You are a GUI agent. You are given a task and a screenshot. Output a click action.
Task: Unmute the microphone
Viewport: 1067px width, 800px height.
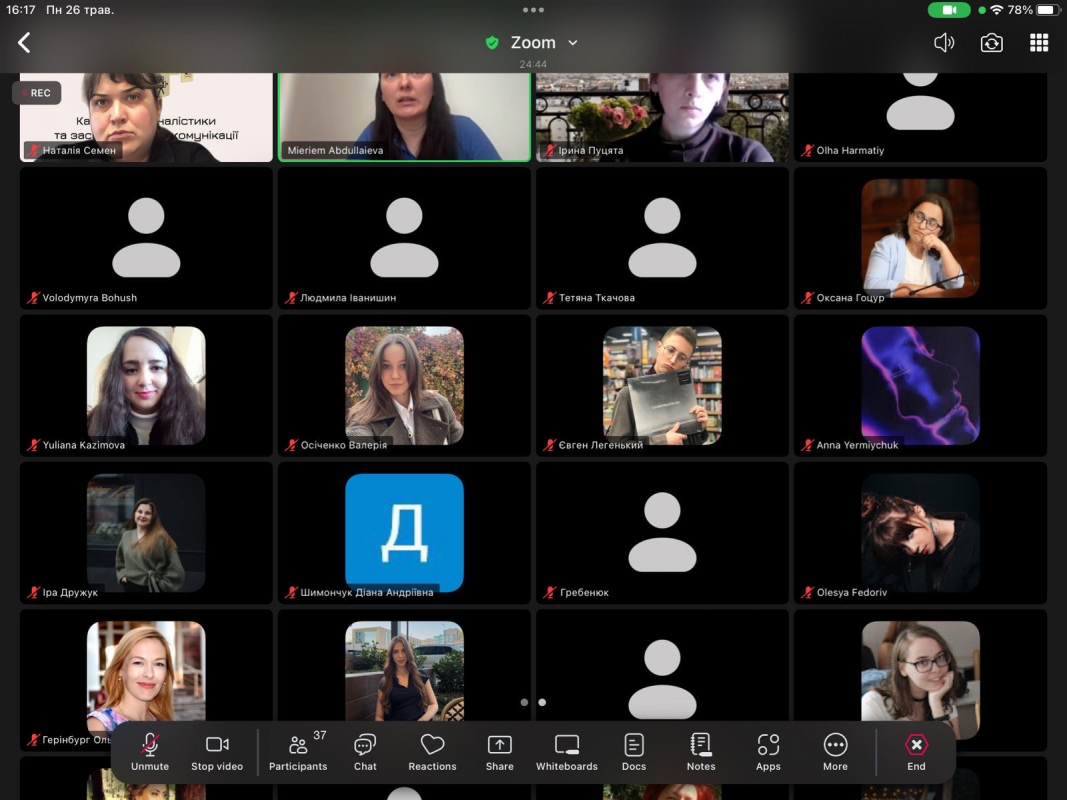pos(150,752)
